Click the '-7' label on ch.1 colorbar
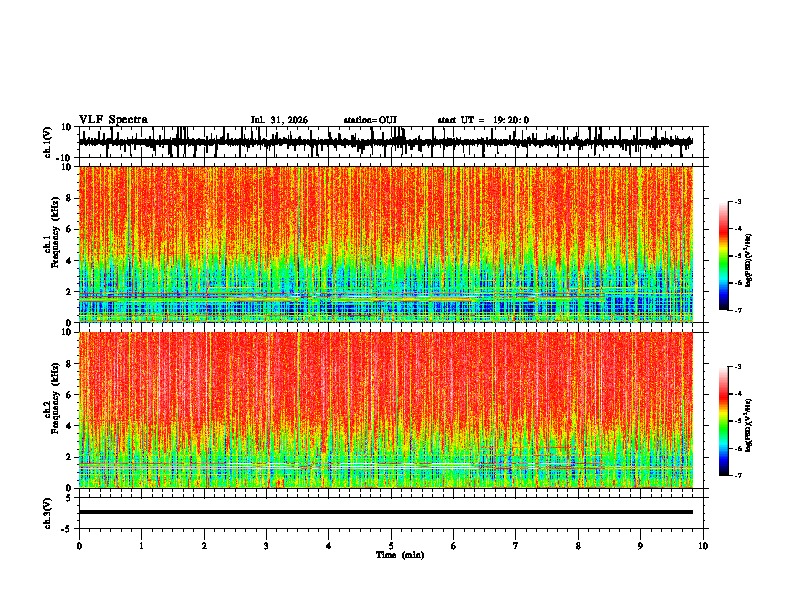The width and height of the screenshot is (792, 612). pos(737,311)
